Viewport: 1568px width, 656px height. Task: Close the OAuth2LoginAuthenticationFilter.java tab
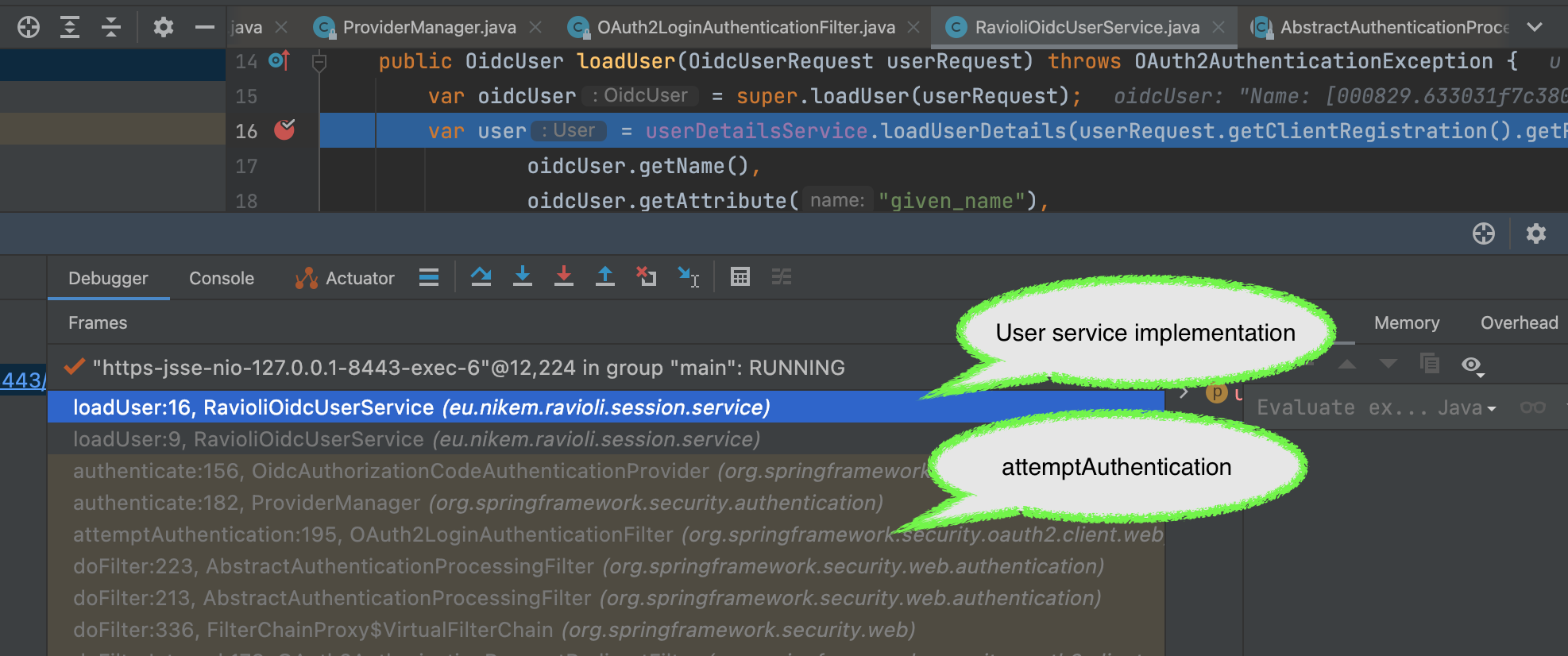(913, 27)
